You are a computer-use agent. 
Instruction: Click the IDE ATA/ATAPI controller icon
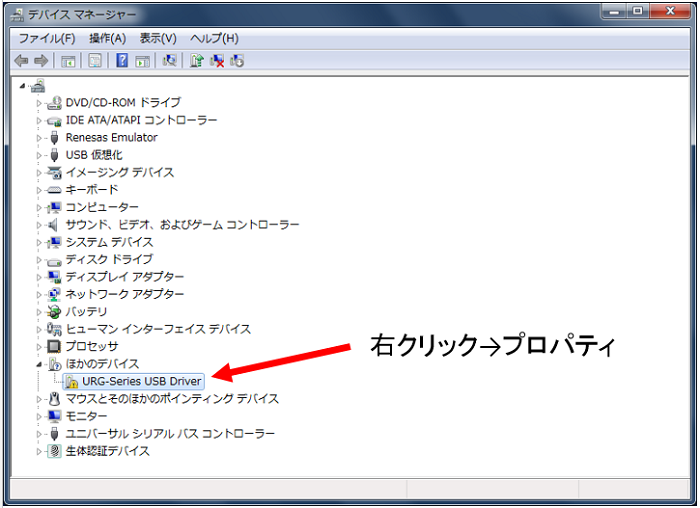[x=54, y=121]
